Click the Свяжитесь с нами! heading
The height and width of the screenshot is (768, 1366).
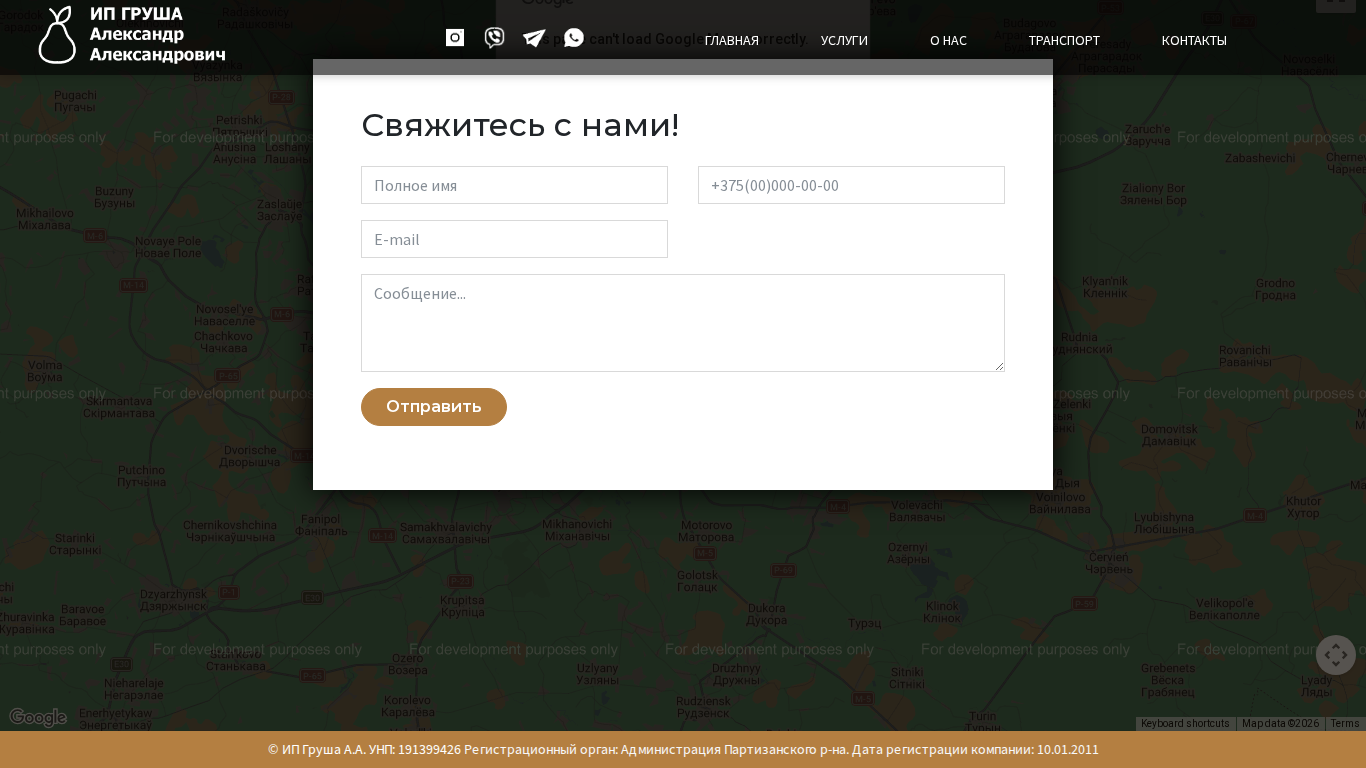click(520, 125)
